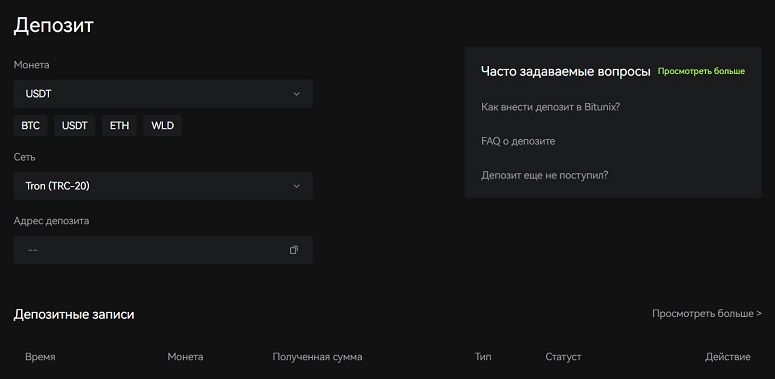Select the USDT quick coin chip
Screen dimensions: 775x379
[74, 126]
